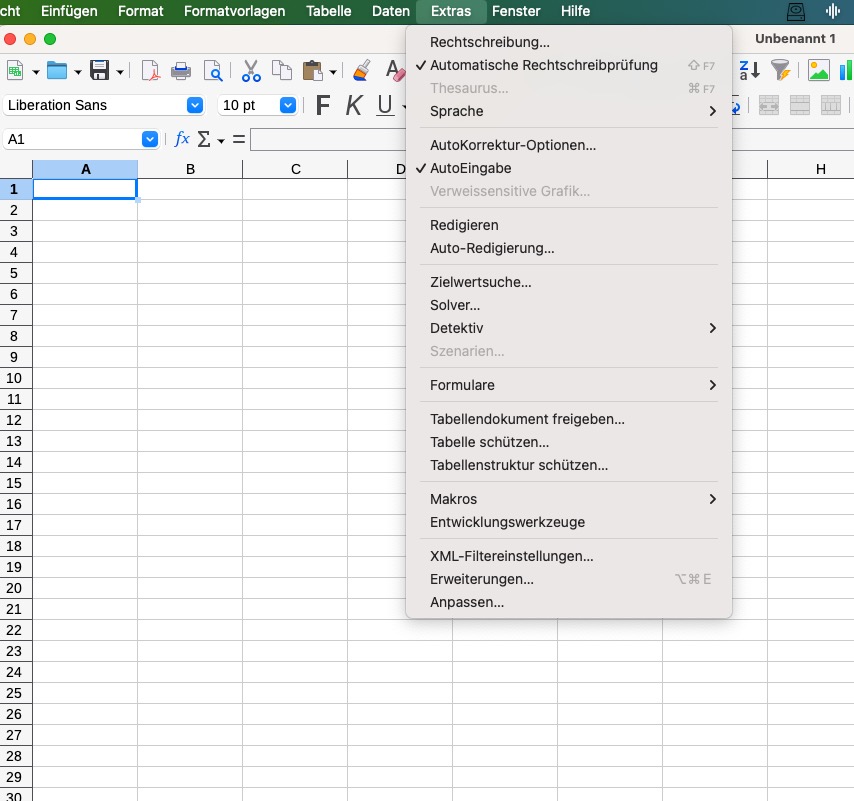The height and width of the screenshot is (801, 854).
Task: Open the font name dropdown
Action: pyautogui.click(x=194, y=105)
